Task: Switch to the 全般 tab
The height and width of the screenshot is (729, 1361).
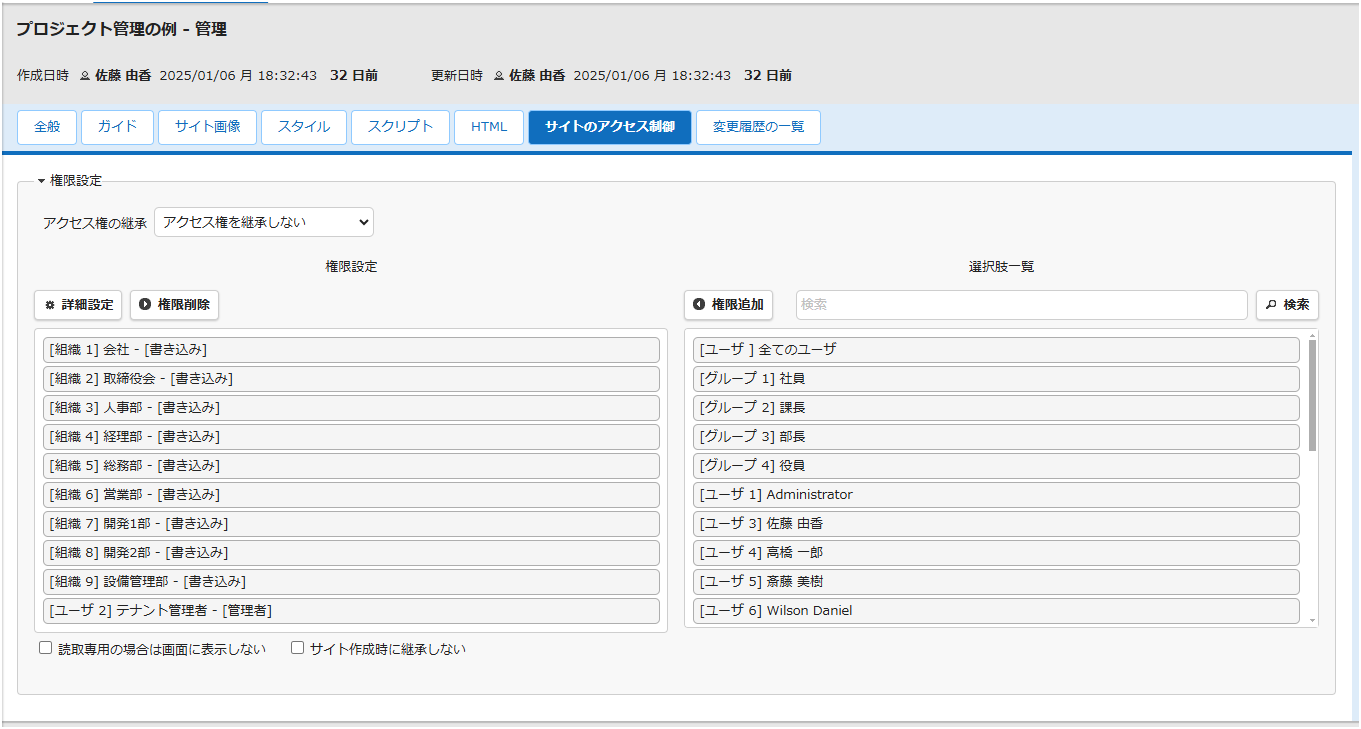Action: pos(47,127)
